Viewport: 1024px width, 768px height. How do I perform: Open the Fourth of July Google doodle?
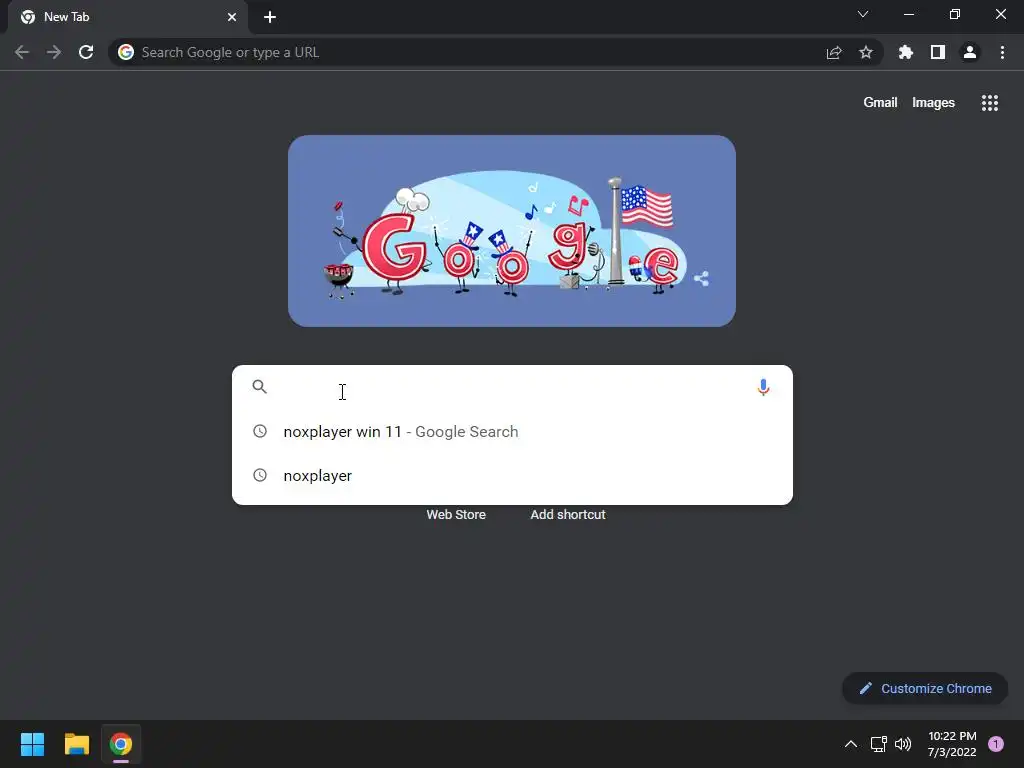coord(511,231)
